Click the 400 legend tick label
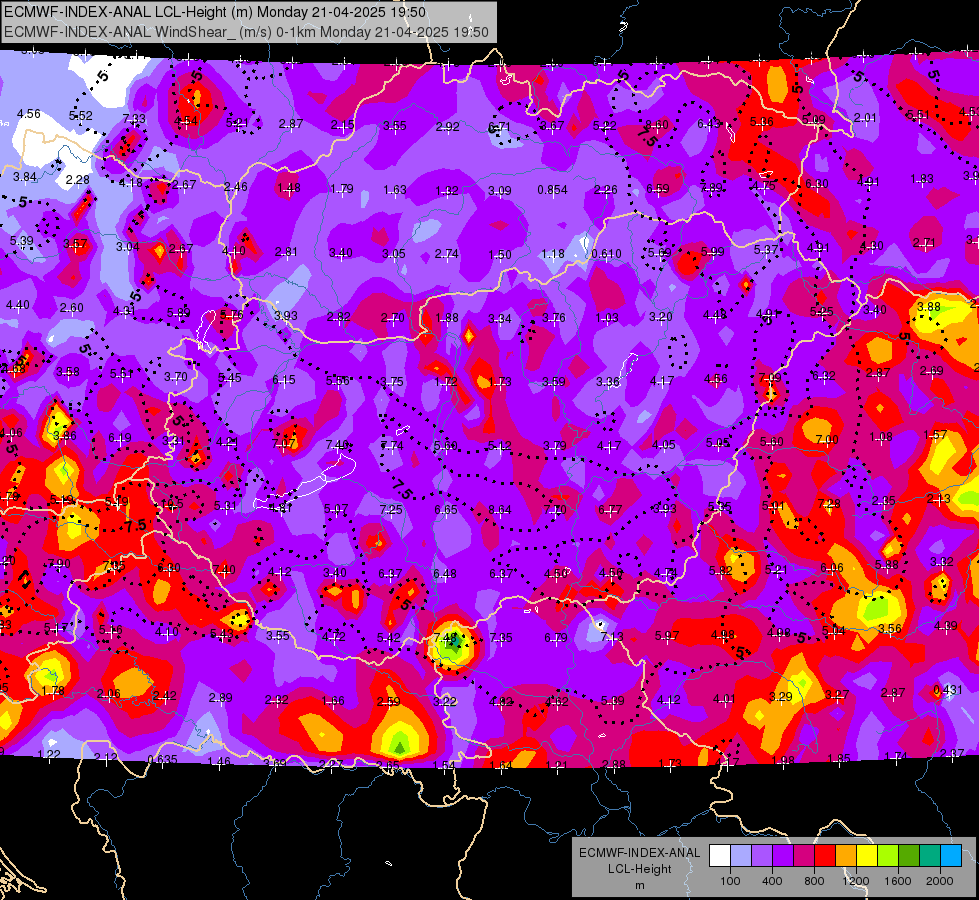The height and width of the screenshot is (900, 979). pyautogui.click(x=772, y=881)
